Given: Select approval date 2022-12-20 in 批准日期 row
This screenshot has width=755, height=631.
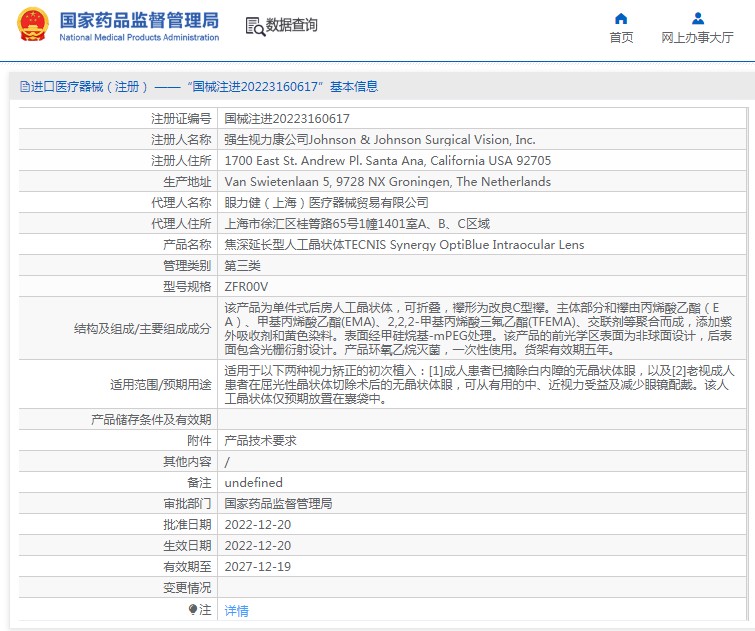Looking at the screenshot, I should (x=258, y=525).
